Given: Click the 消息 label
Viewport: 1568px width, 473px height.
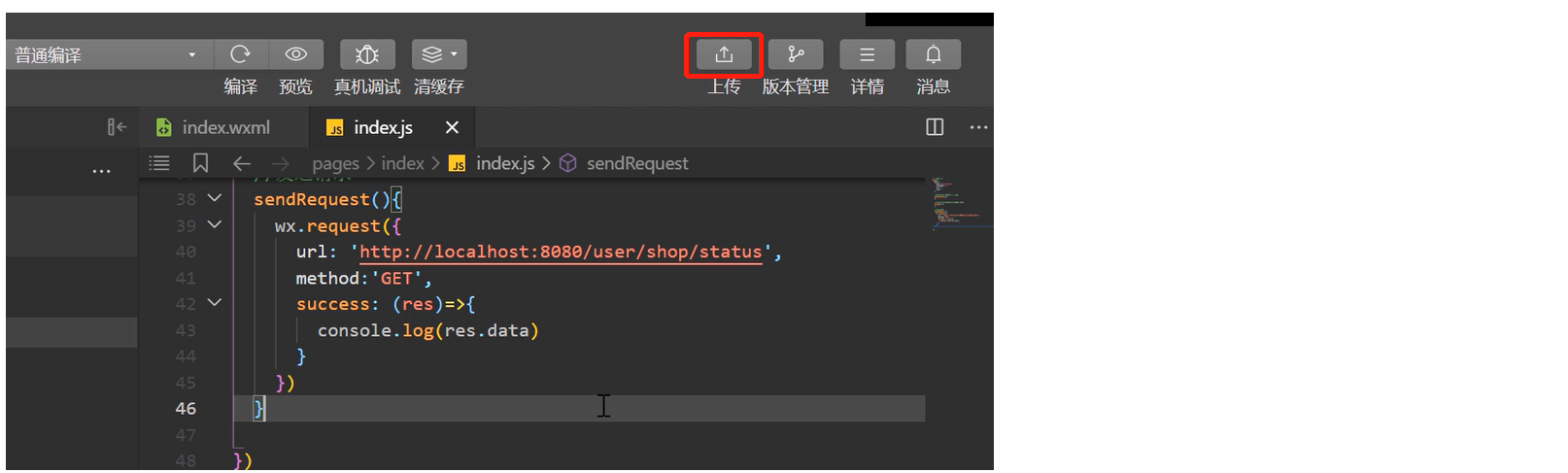Looking at the screenshot, I should [934, 86].
